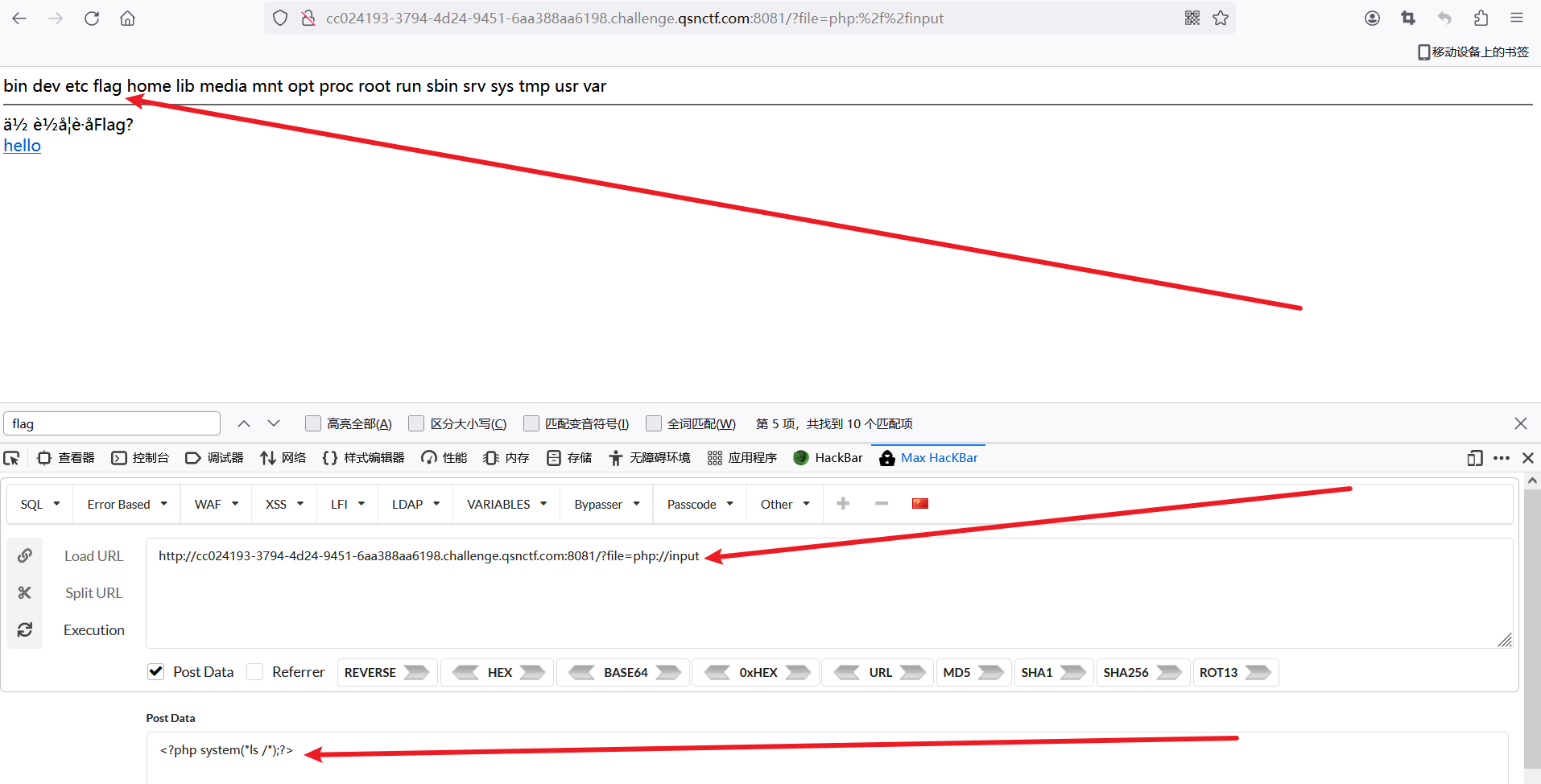
Task: Bookmark this page with the star icon
Action: click(1220, 18)
